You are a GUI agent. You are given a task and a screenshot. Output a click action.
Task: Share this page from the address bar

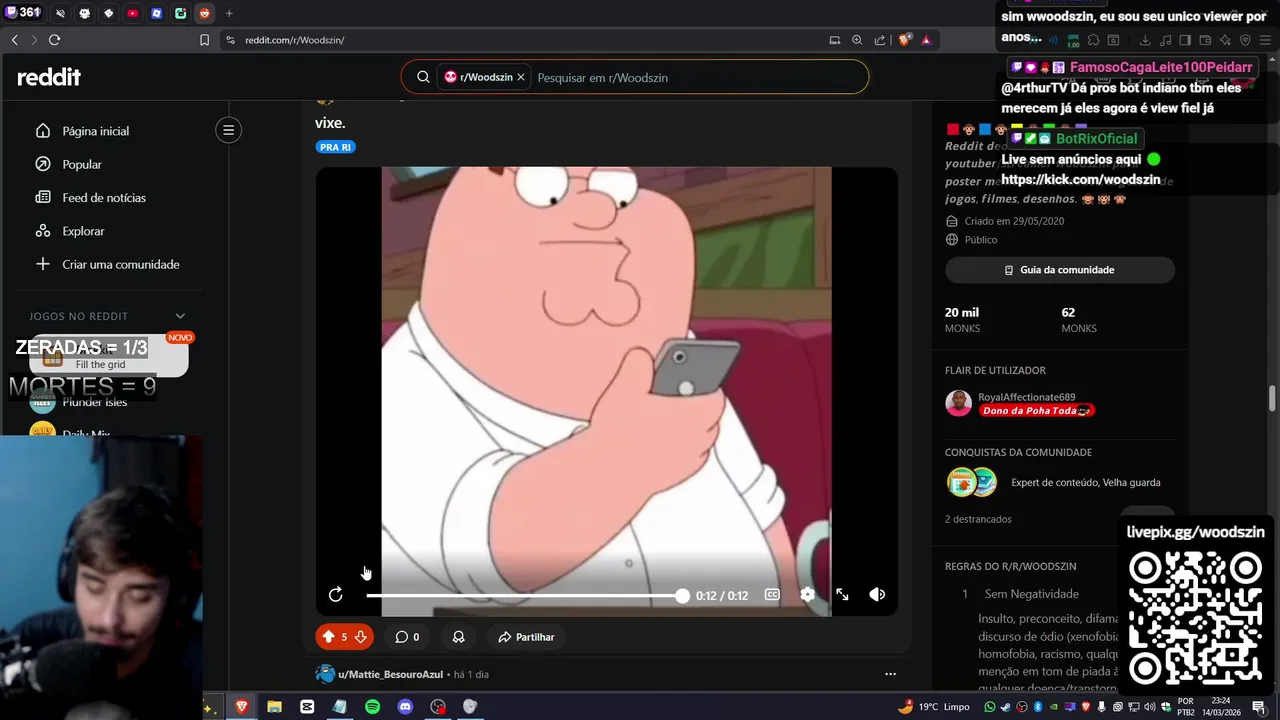point(880,40)
